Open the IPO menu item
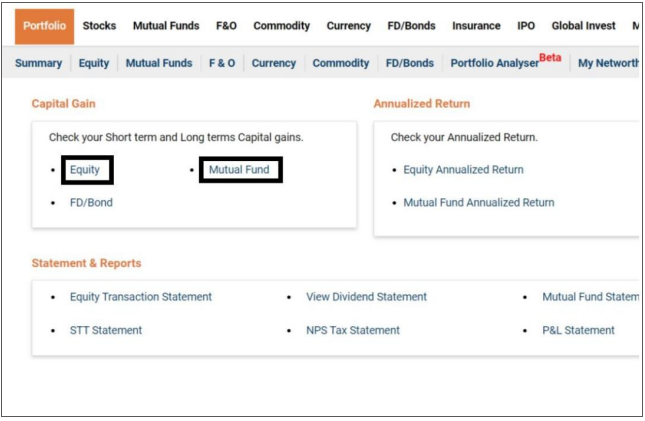 [x=526, y=26]
